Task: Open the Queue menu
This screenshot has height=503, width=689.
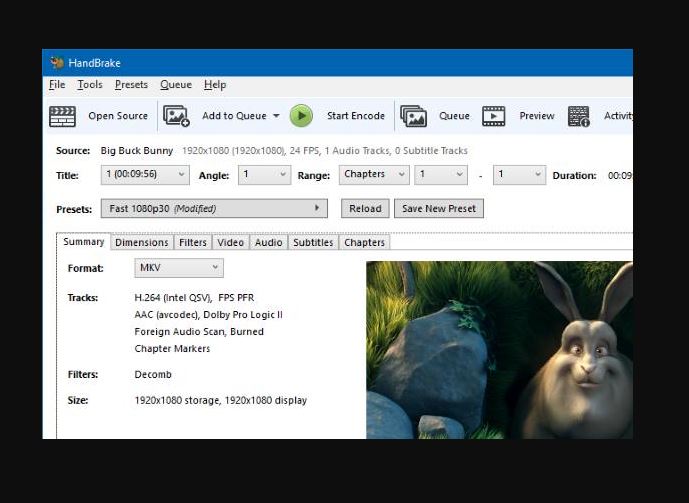Action: [x=176, y=85]
